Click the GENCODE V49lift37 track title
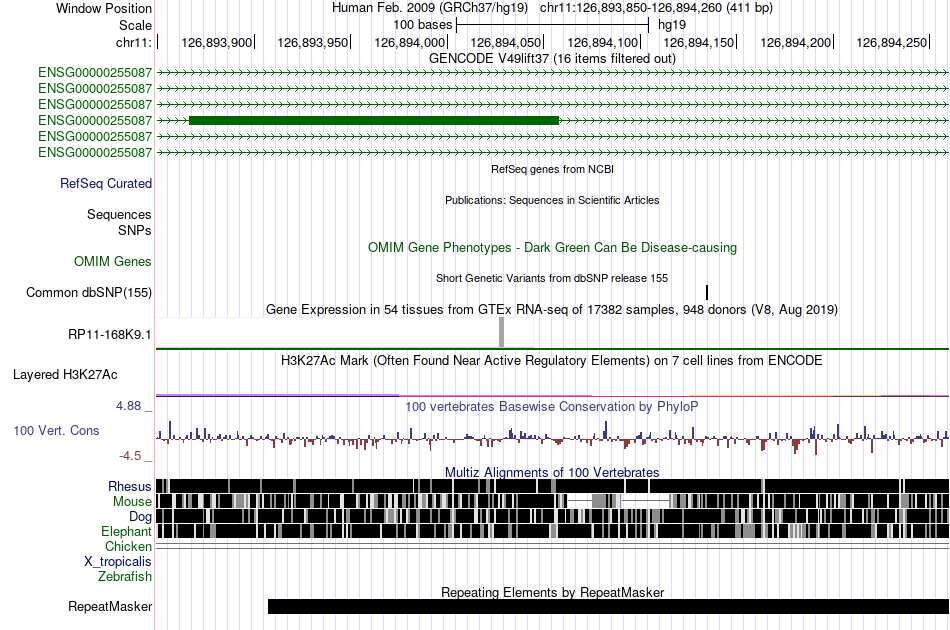The height and width of the screenshot is (630, 950). pos(552,58)
